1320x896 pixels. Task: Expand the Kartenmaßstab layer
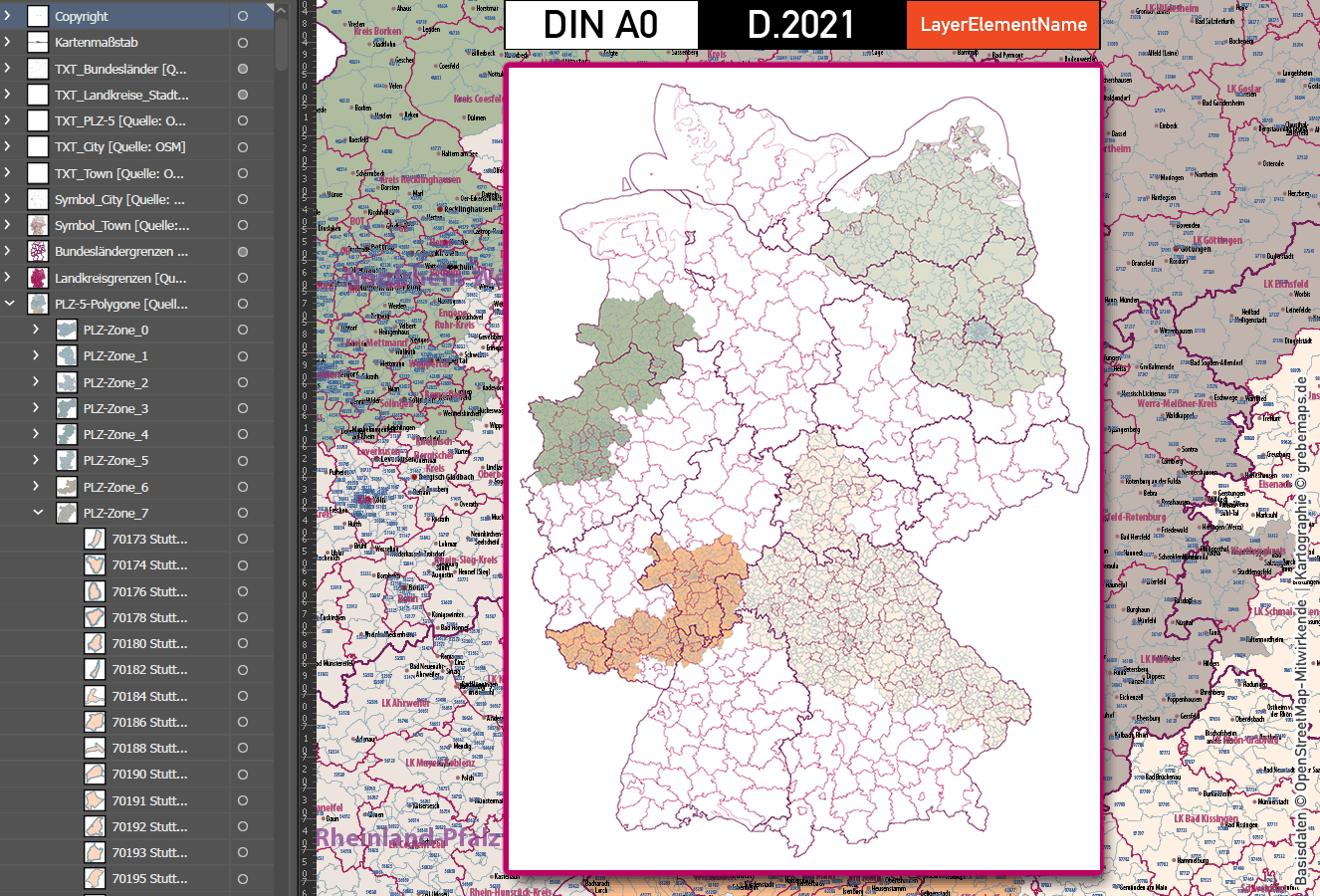point(7,42)
